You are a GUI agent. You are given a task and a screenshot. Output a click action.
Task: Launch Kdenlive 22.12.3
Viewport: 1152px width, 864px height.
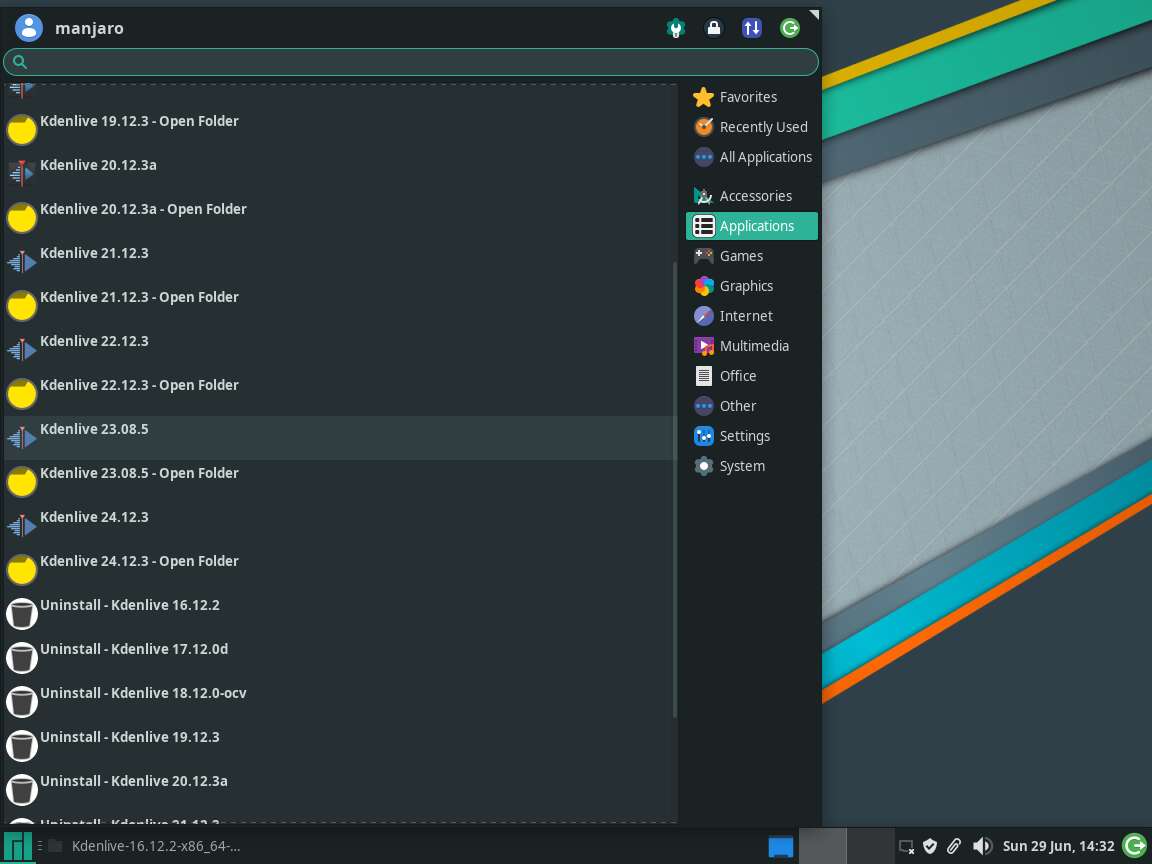coord(340,350)
